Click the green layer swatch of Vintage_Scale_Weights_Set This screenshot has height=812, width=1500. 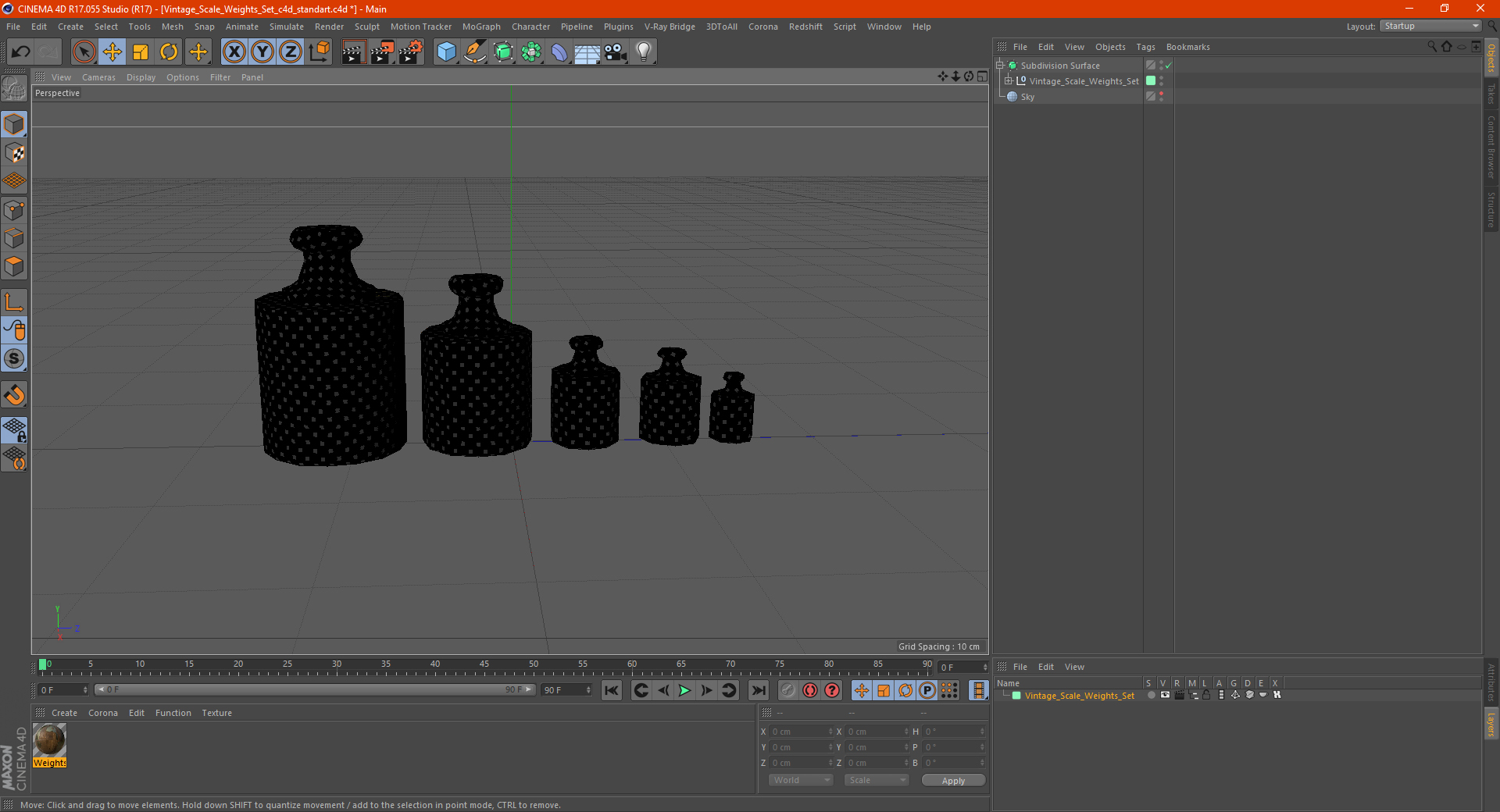1151,81
